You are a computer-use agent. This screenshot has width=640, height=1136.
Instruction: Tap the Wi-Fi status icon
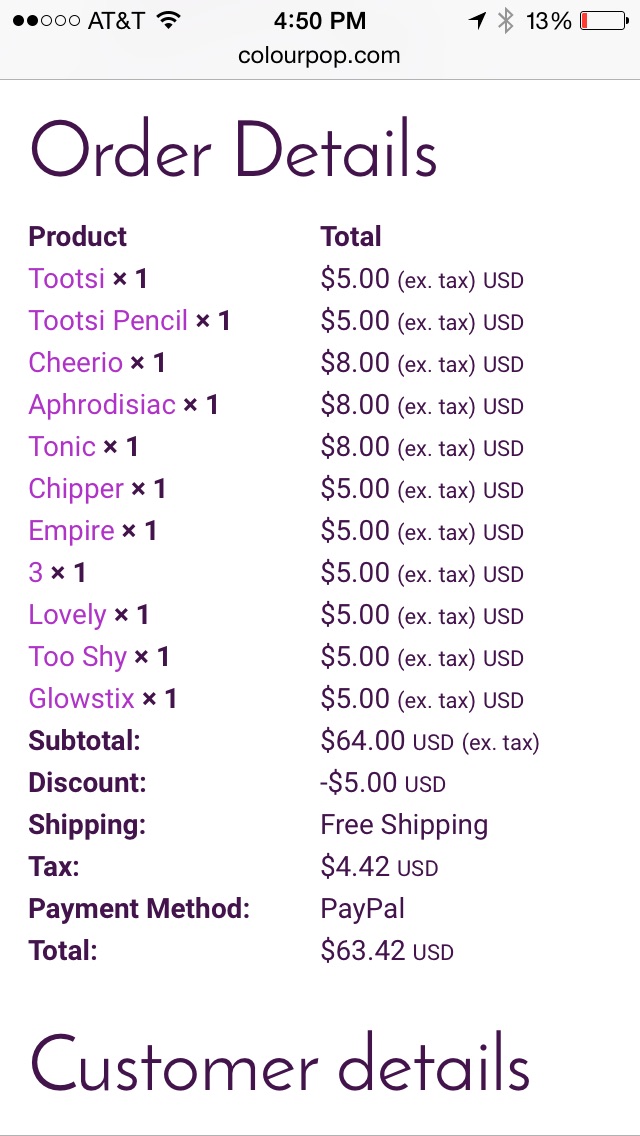[x=168, y=21]
